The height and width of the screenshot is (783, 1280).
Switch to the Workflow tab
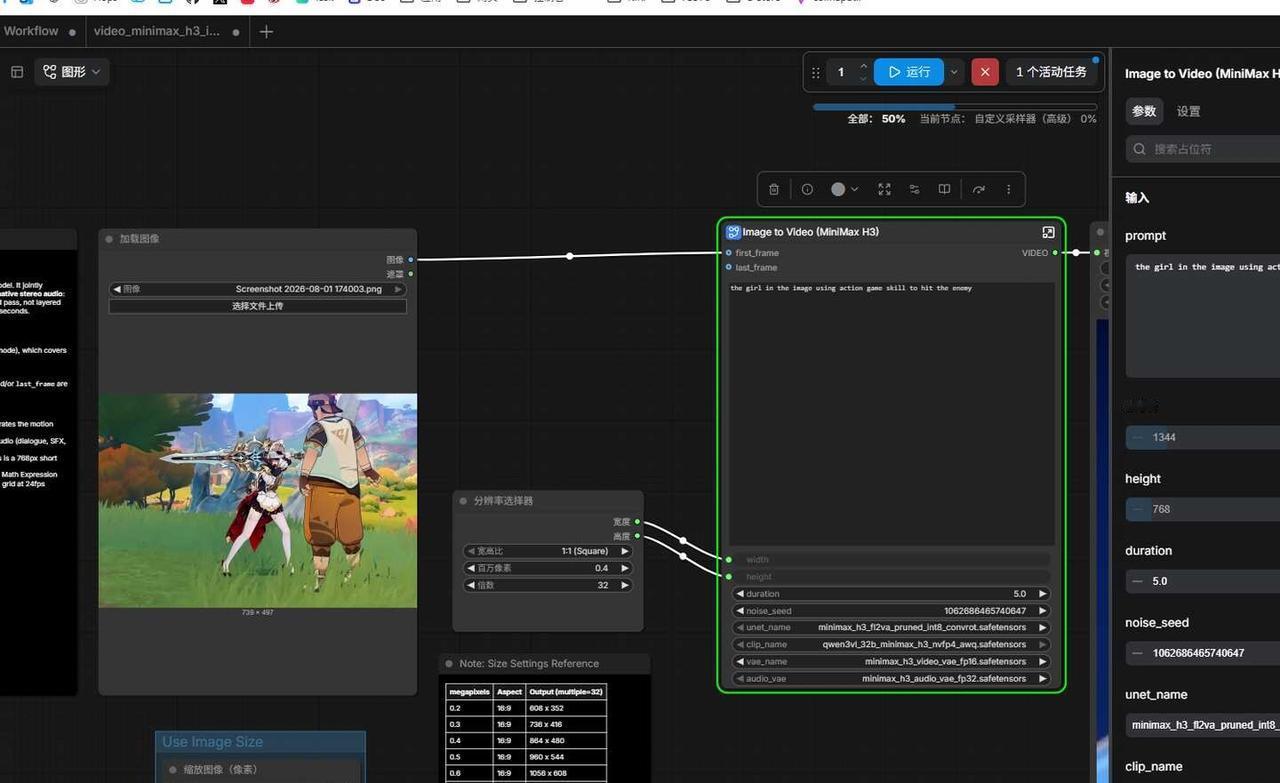(x=31, y=31)
